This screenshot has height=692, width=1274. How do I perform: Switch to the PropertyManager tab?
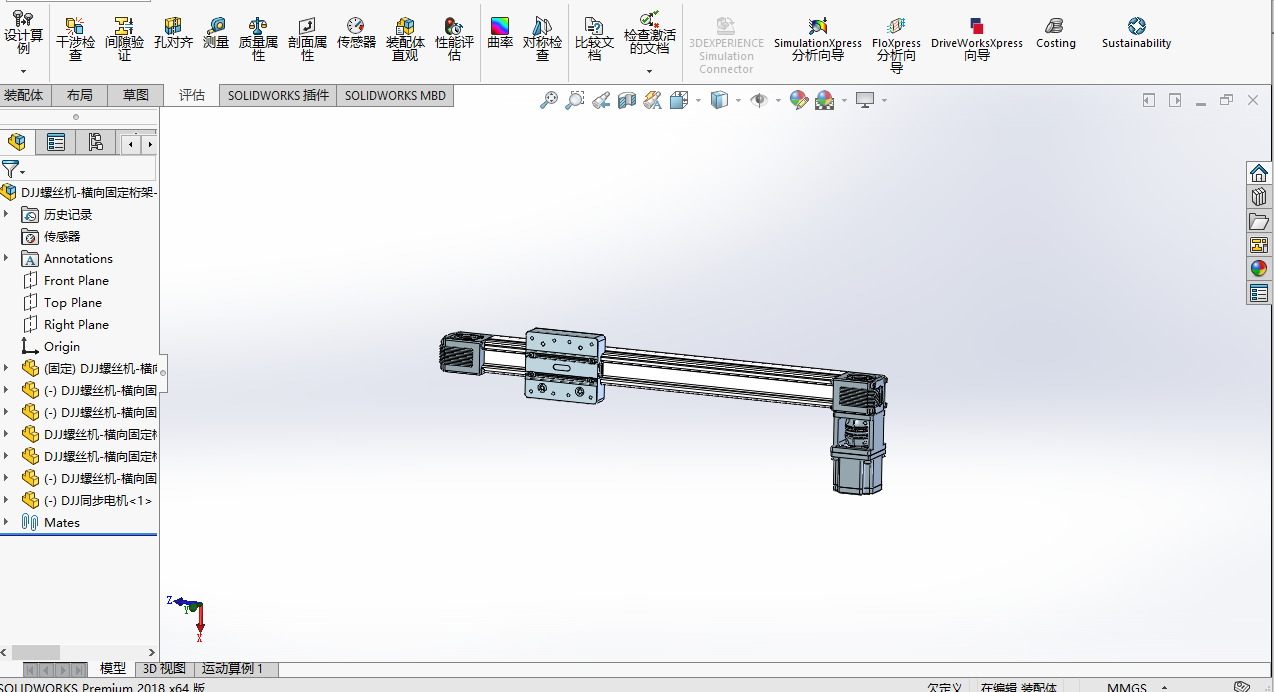click(56, 142)
